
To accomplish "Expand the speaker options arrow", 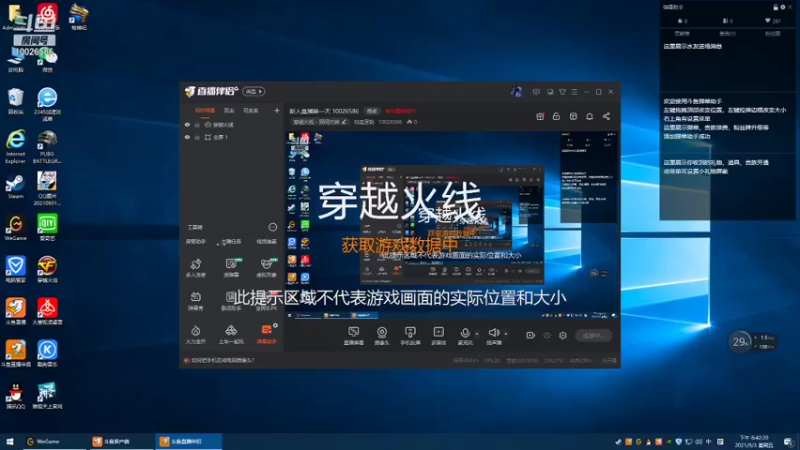I will click(506, 334).
